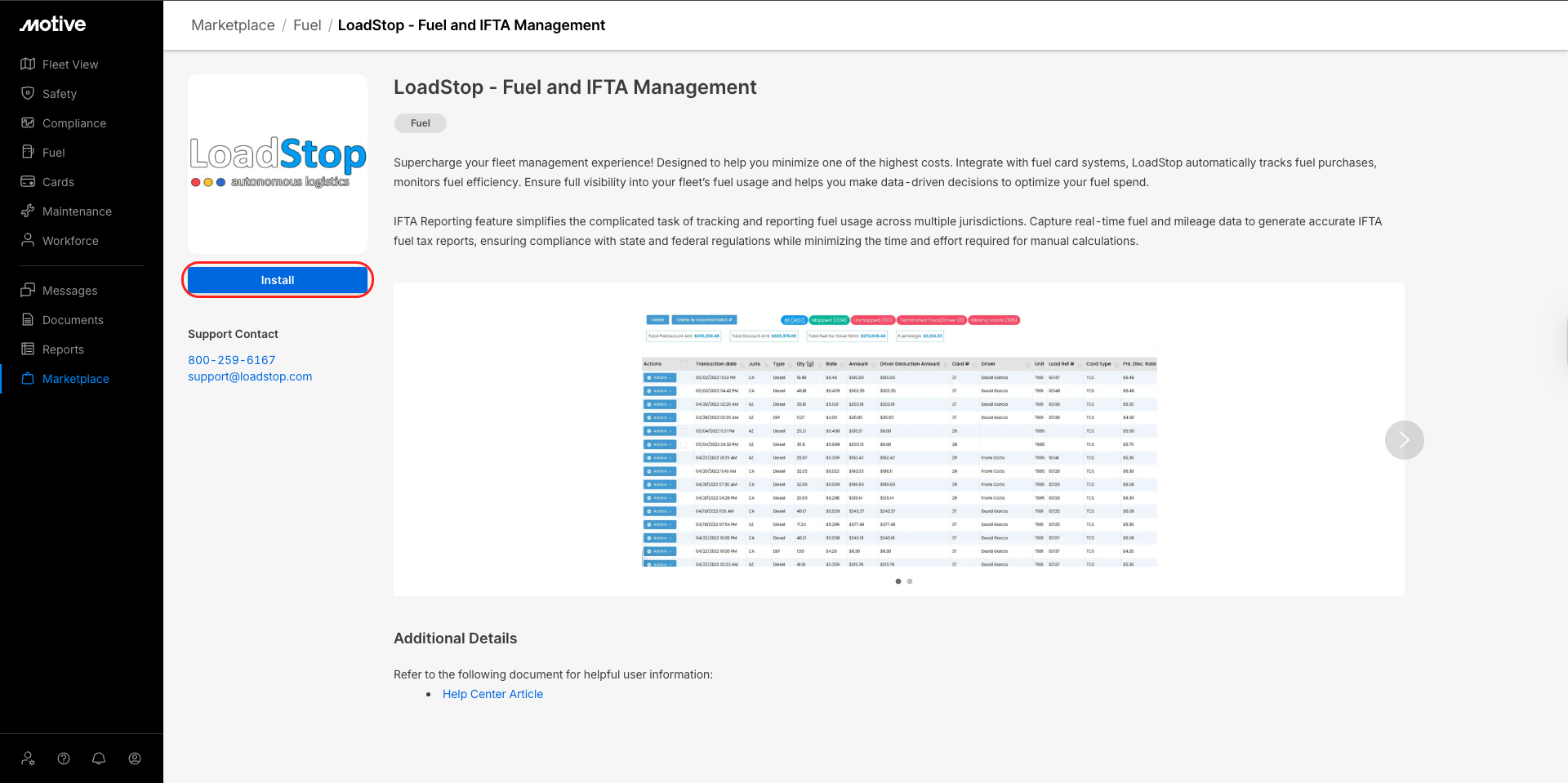Image resolution: width=1568 pixels, height=783 pixels.
Task: Click the Maintenance wrench icon
Action: (x=28, y=211)
